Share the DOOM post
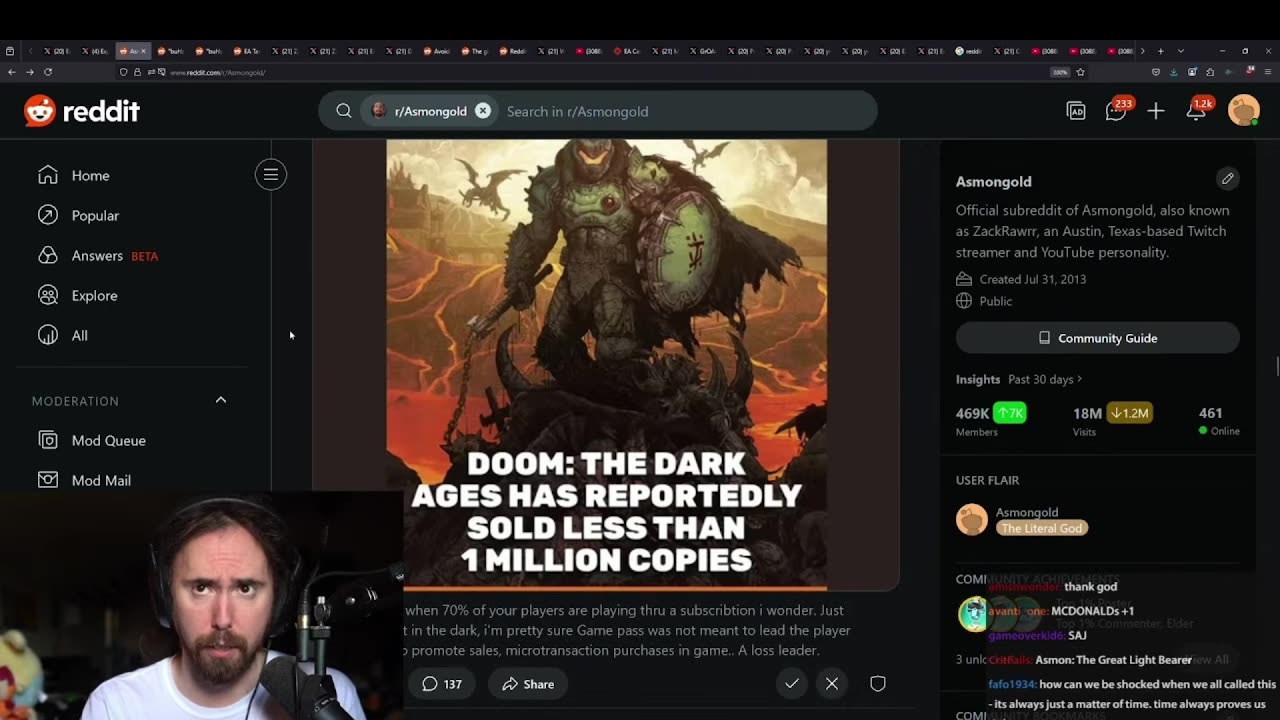 pyautogui.click(x=527, y=684)
